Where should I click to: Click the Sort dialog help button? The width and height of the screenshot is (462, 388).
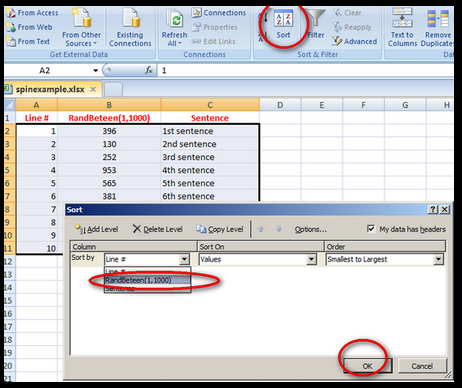click(x=433, y=209)
